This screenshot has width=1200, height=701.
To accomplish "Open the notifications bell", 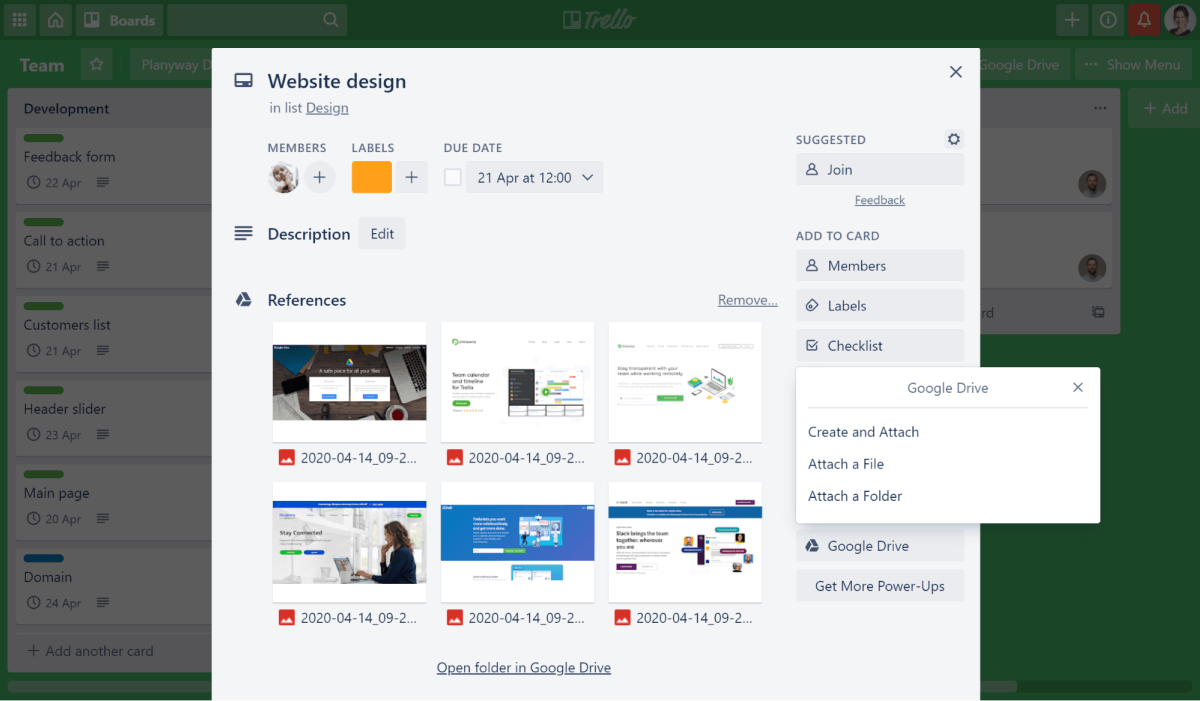I will click(x=1144, y=19).
